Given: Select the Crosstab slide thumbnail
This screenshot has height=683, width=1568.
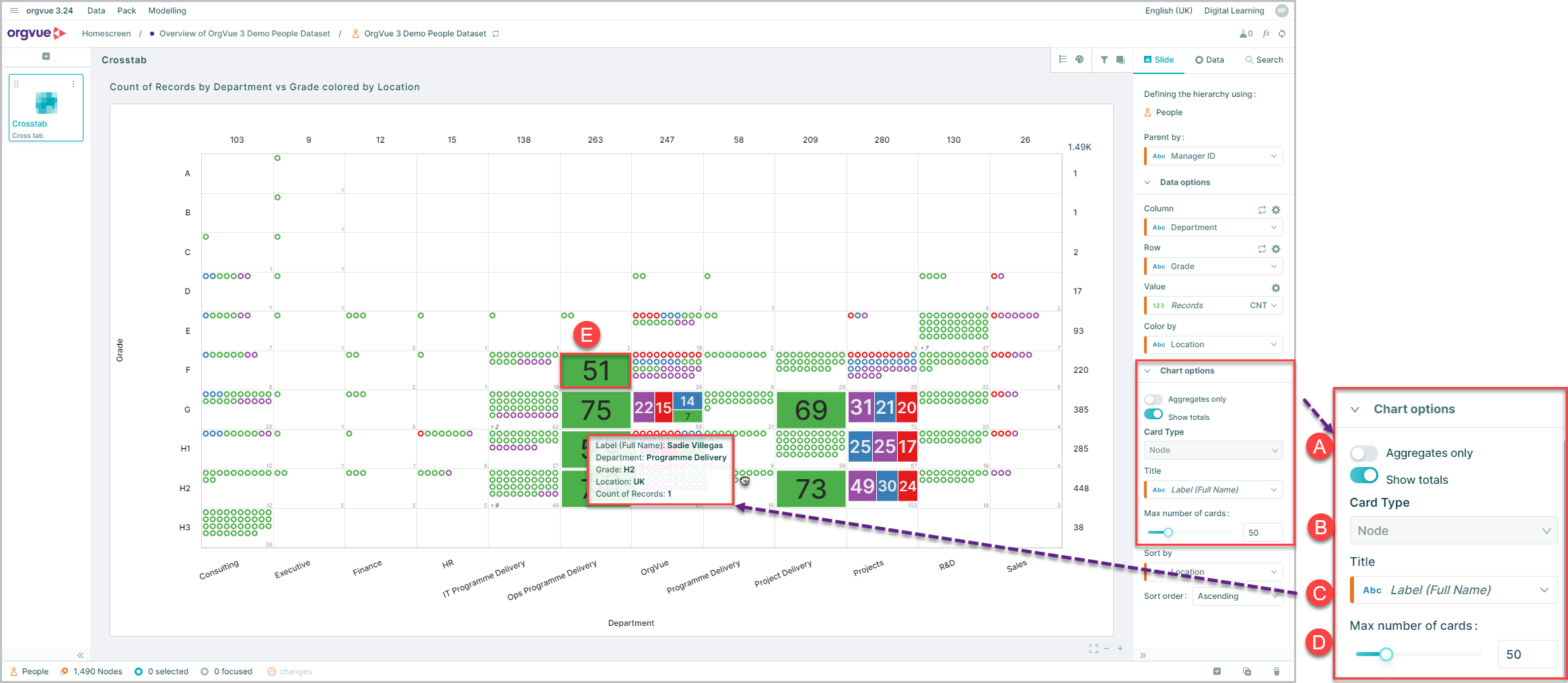Looking at the screenshot, I should [46, 108].
